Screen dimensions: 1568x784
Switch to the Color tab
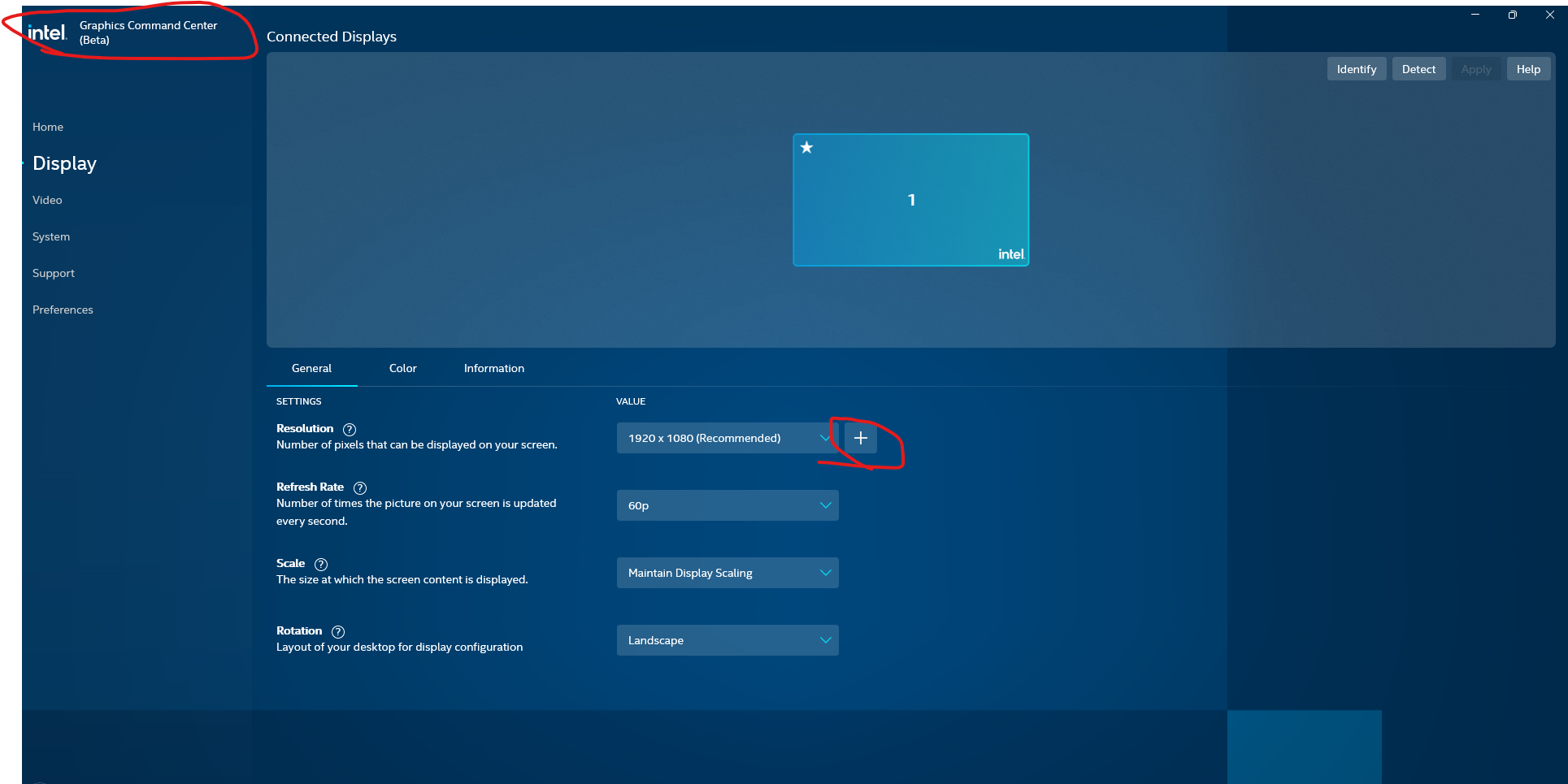pyautogui.click(x=402, y=368)
